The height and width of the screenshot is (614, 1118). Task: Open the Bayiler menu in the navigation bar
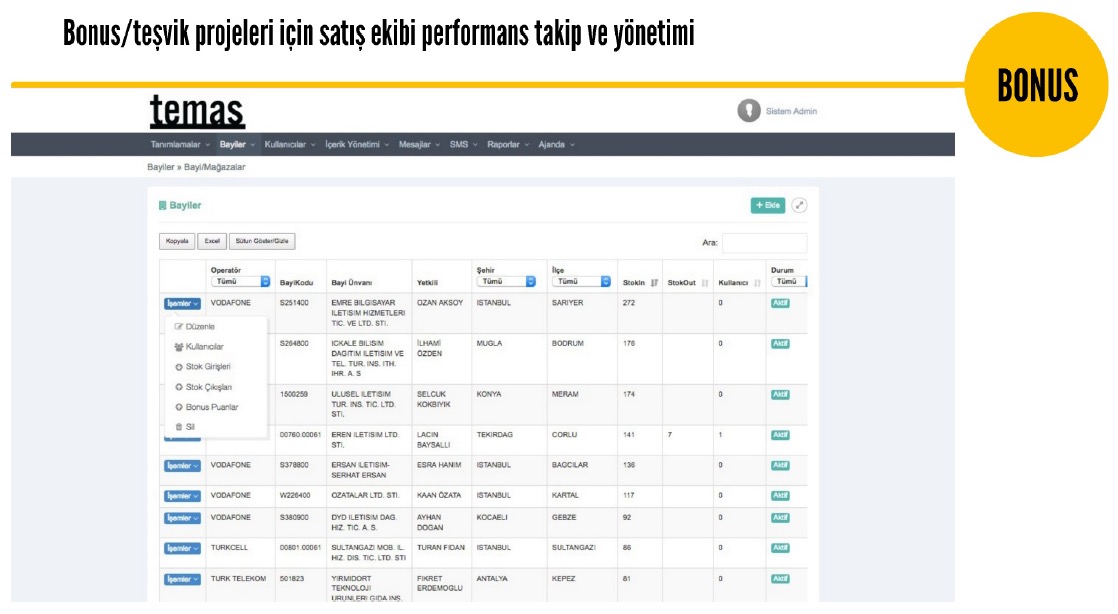[x=237, y=145]
